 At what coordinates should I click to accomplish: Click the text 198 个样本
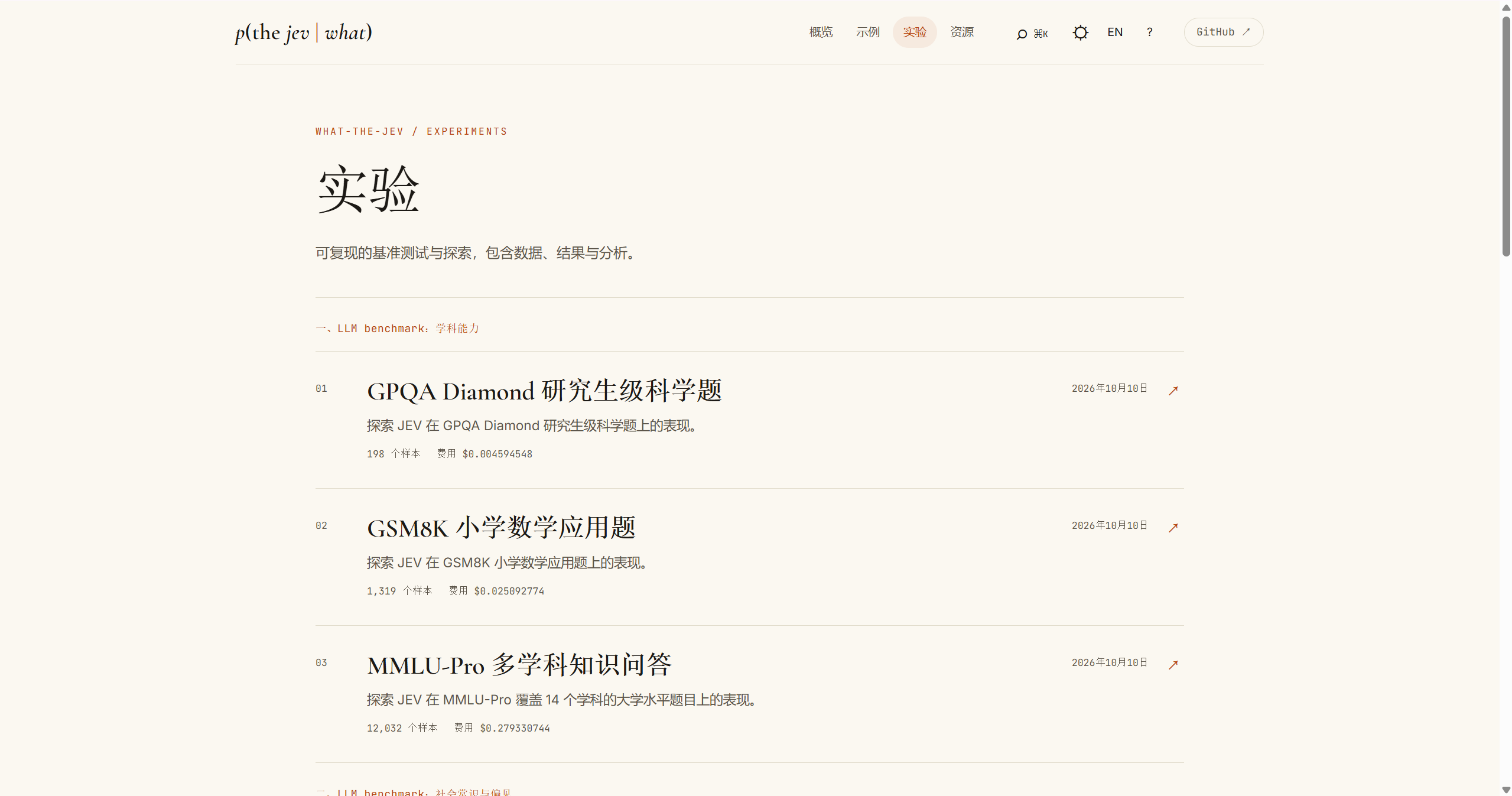point(394,454)
